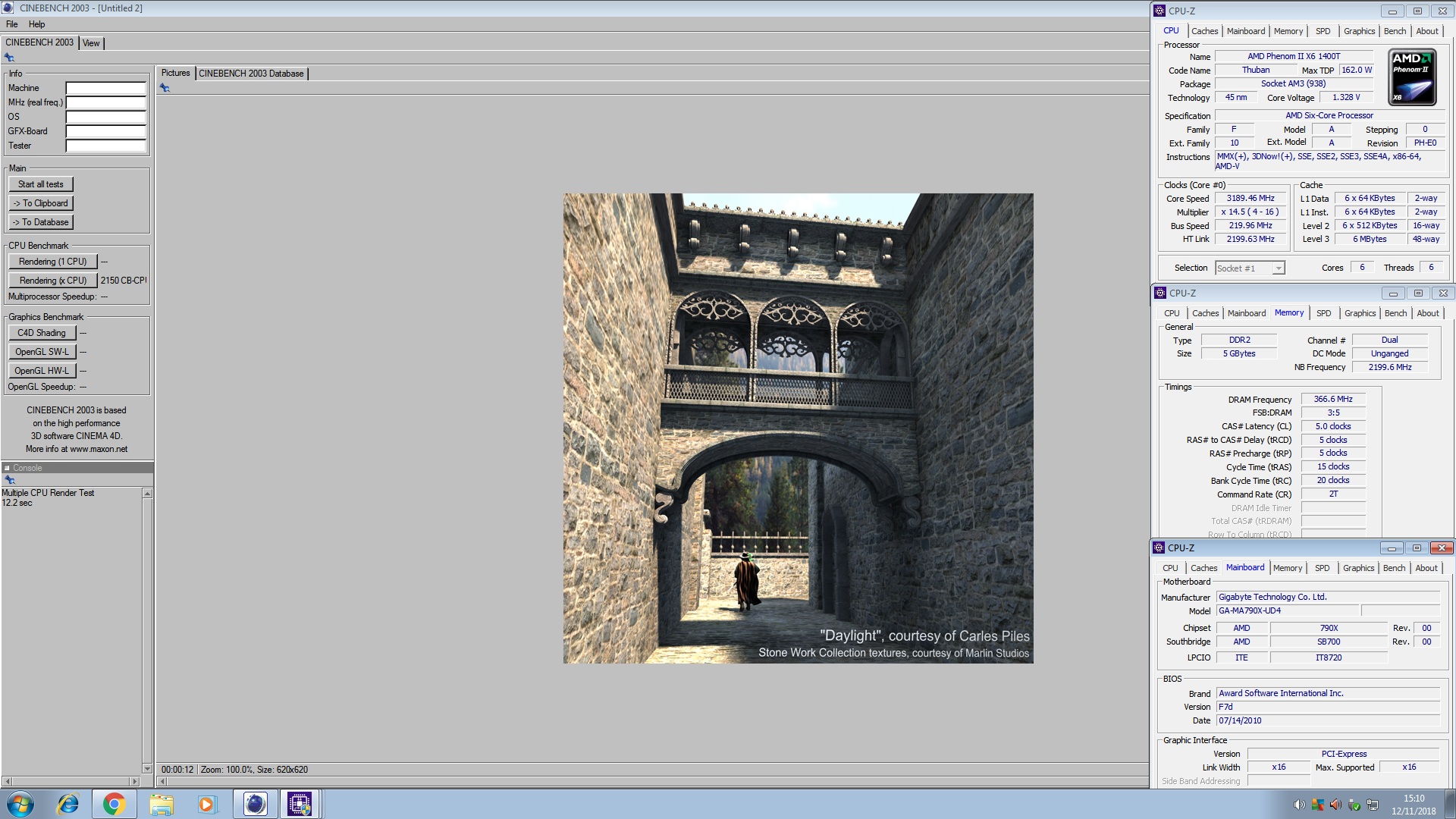Click the picture pane horizontal scrollbar left arrow
The width and height of the screenshot is (1456, 819).
(x=162, y=781)
